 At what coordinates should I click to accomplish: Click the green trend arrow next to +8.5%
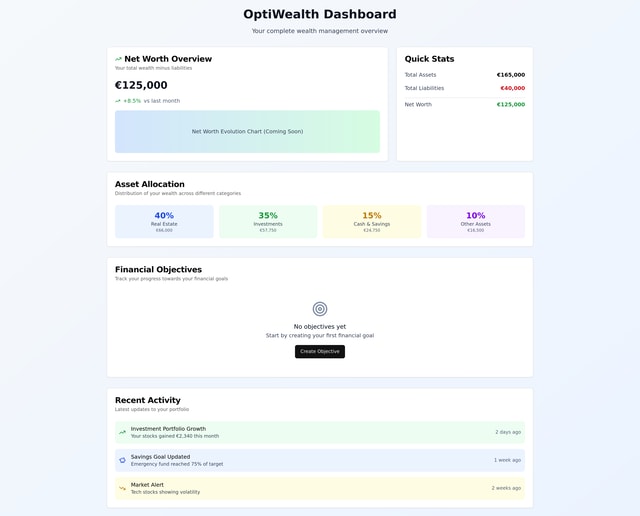(x=118, y=101)
